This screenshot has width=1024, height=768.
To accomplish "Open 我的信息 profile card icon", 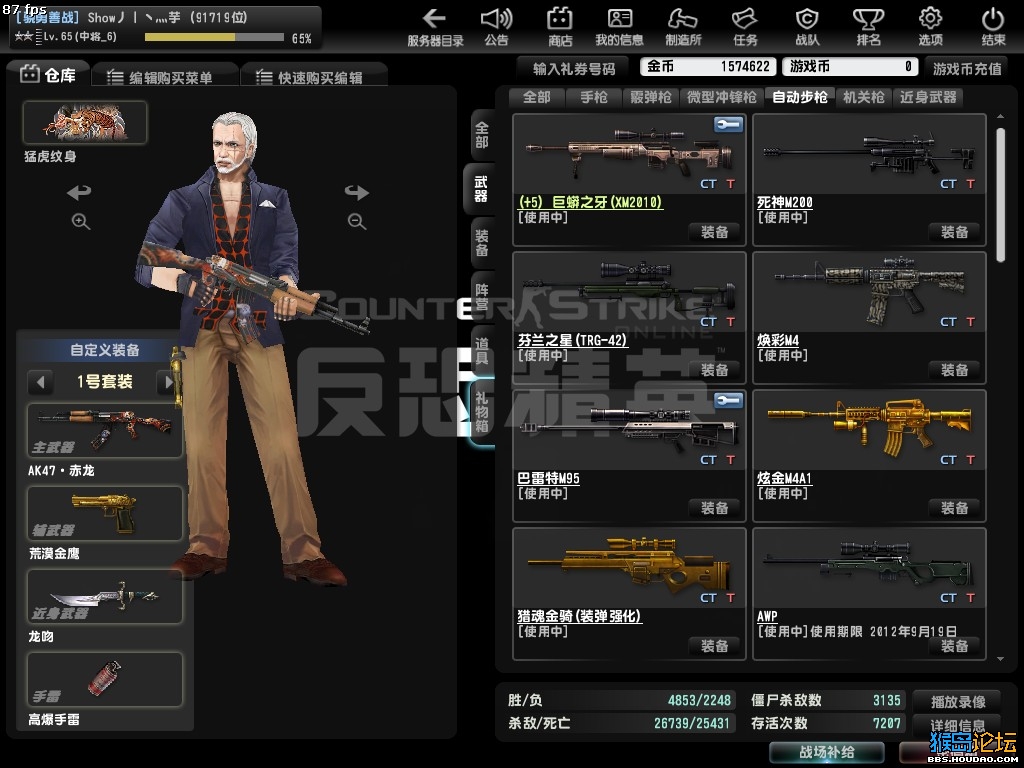I will pyautogui.click(x=619, y=18).
